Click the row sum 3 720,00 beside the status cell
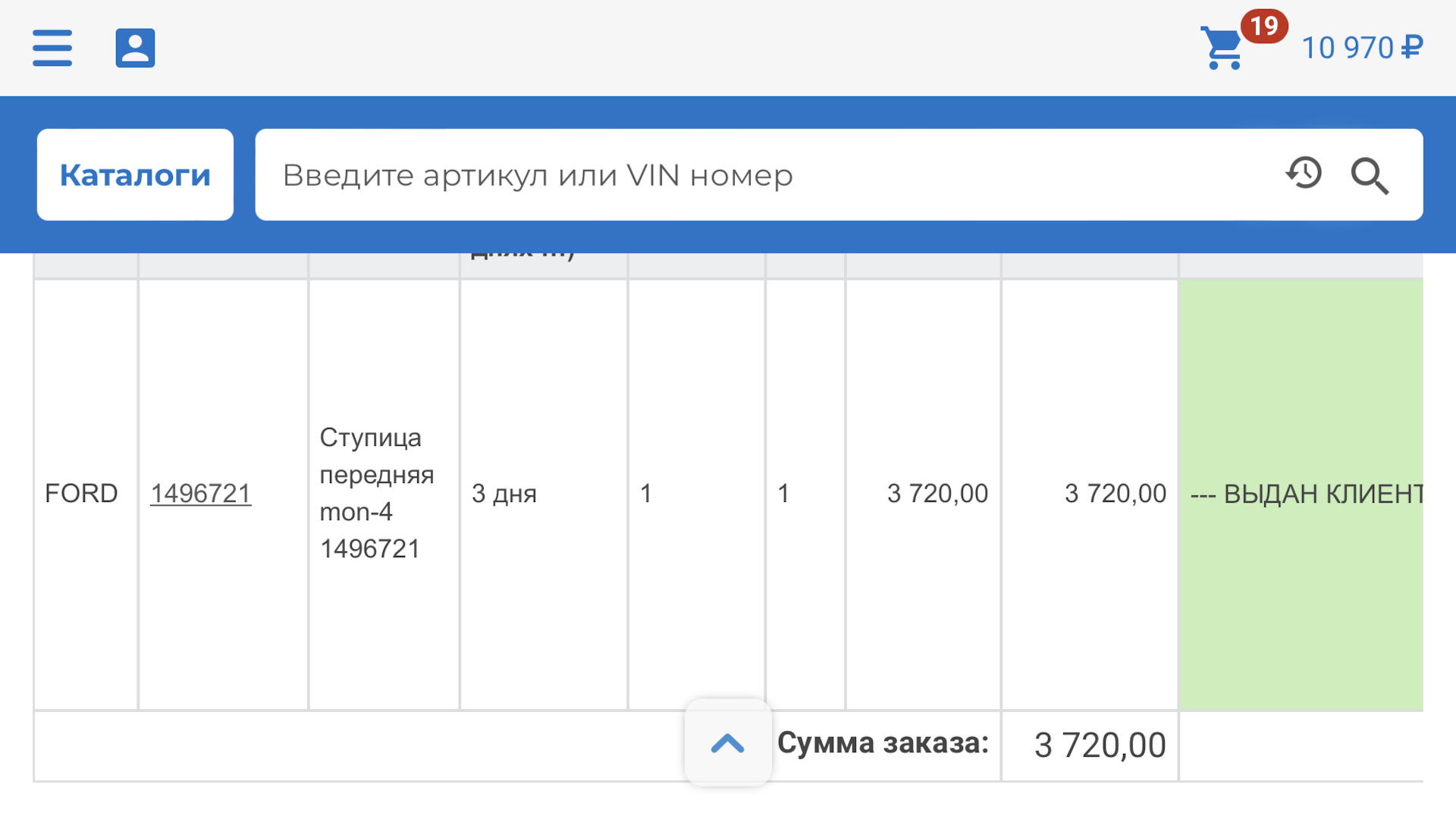1456x819 pixels. [1115, 494]
